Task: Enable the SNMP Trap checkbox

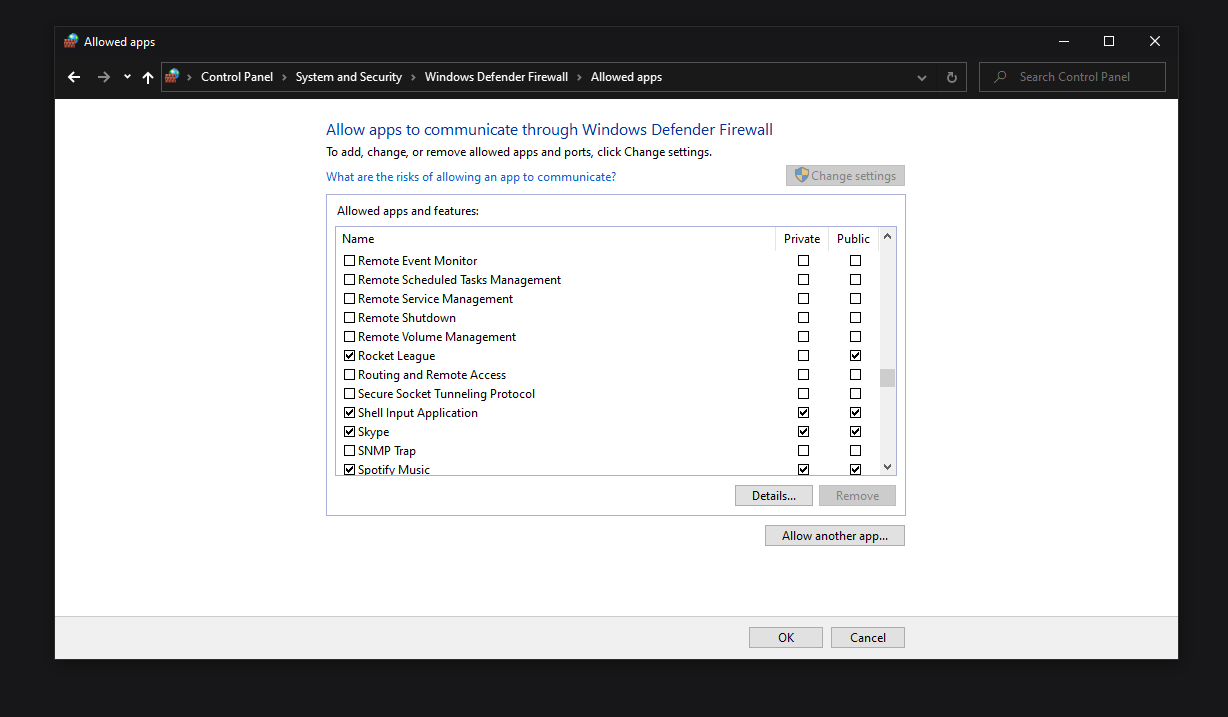Action: [x=350, y=451]
